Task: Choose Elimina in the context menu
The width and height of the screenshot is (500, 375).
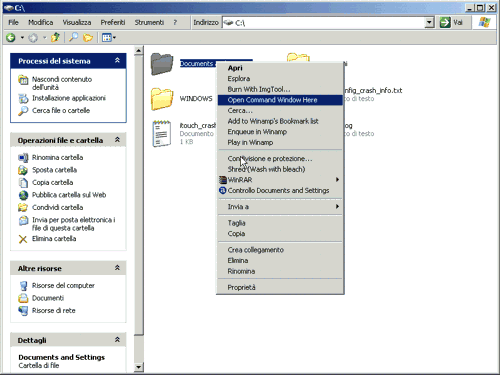Action: click(280, 260)
